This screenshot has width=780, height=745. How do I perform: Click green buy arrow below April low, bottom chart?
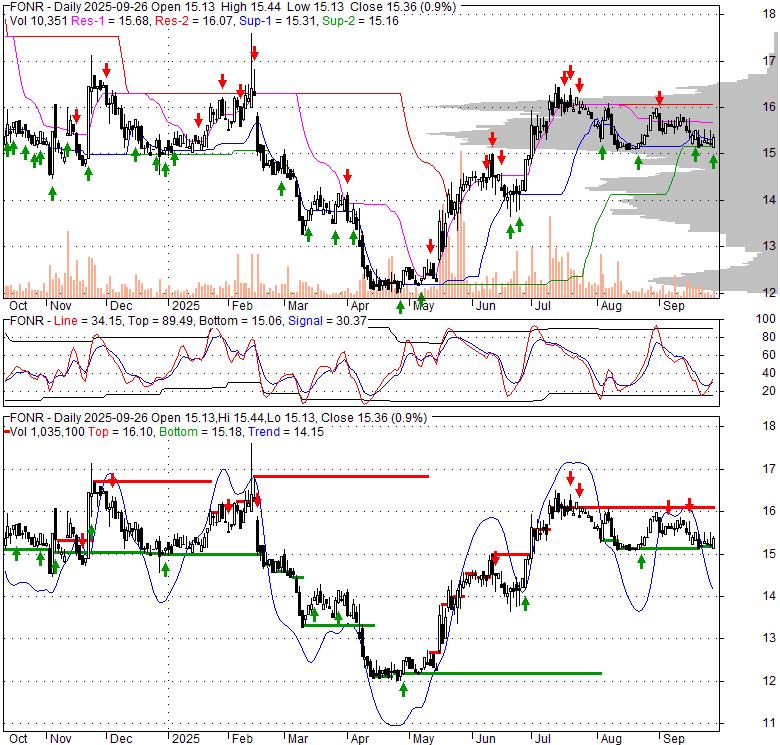pyautogui.click(x=403, y=689)
